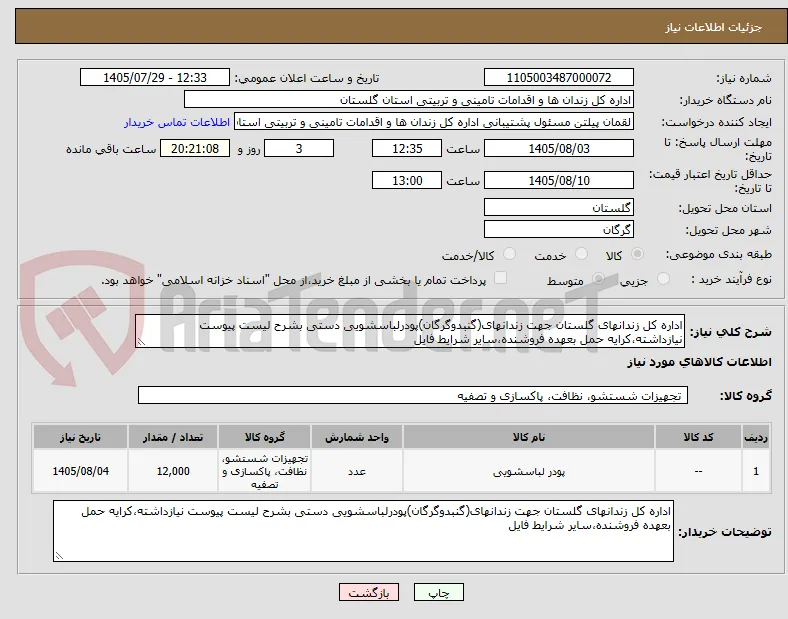Click the resize handle of شرح کلی نیاز textarea

tap(141, 342)
